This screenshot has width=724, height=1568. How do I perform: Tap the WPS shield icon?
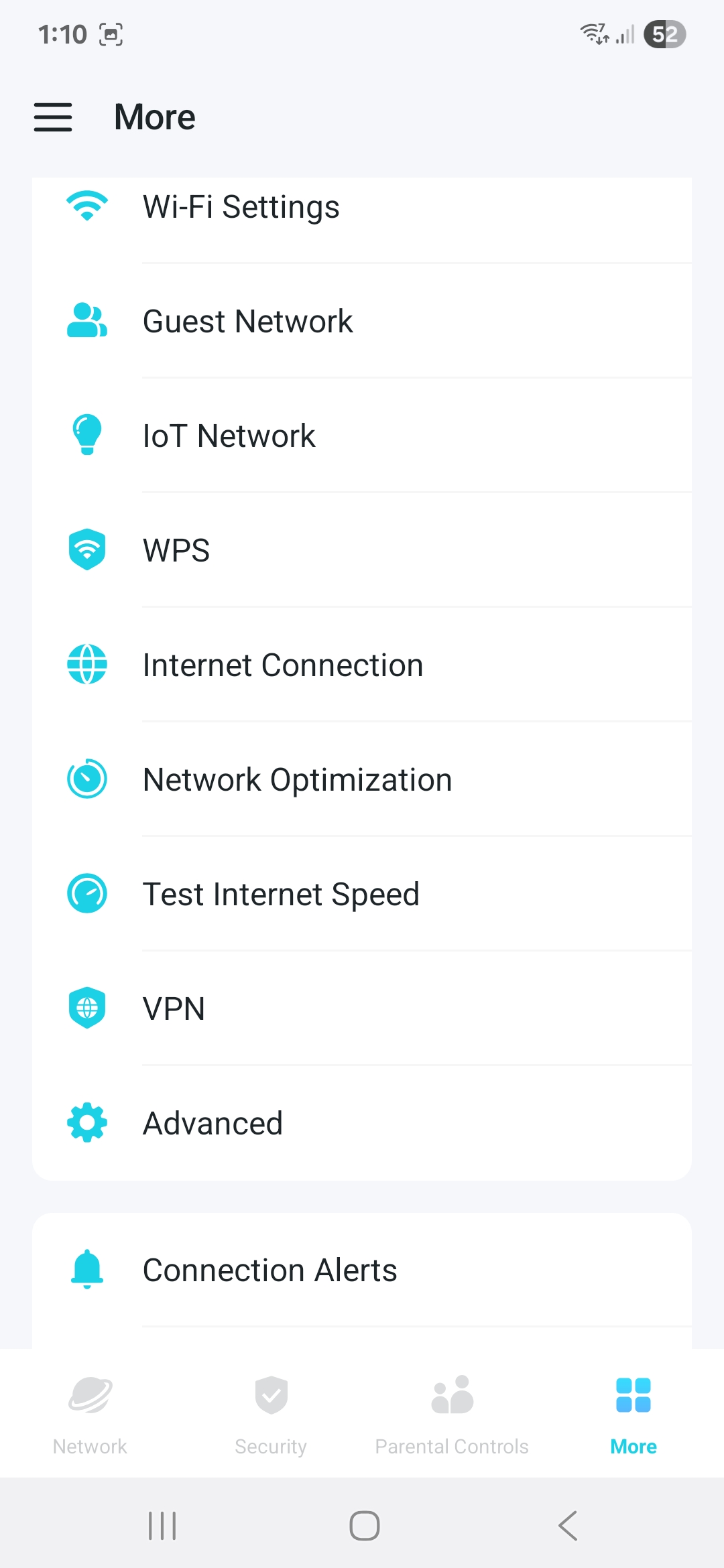click(87, 549)
